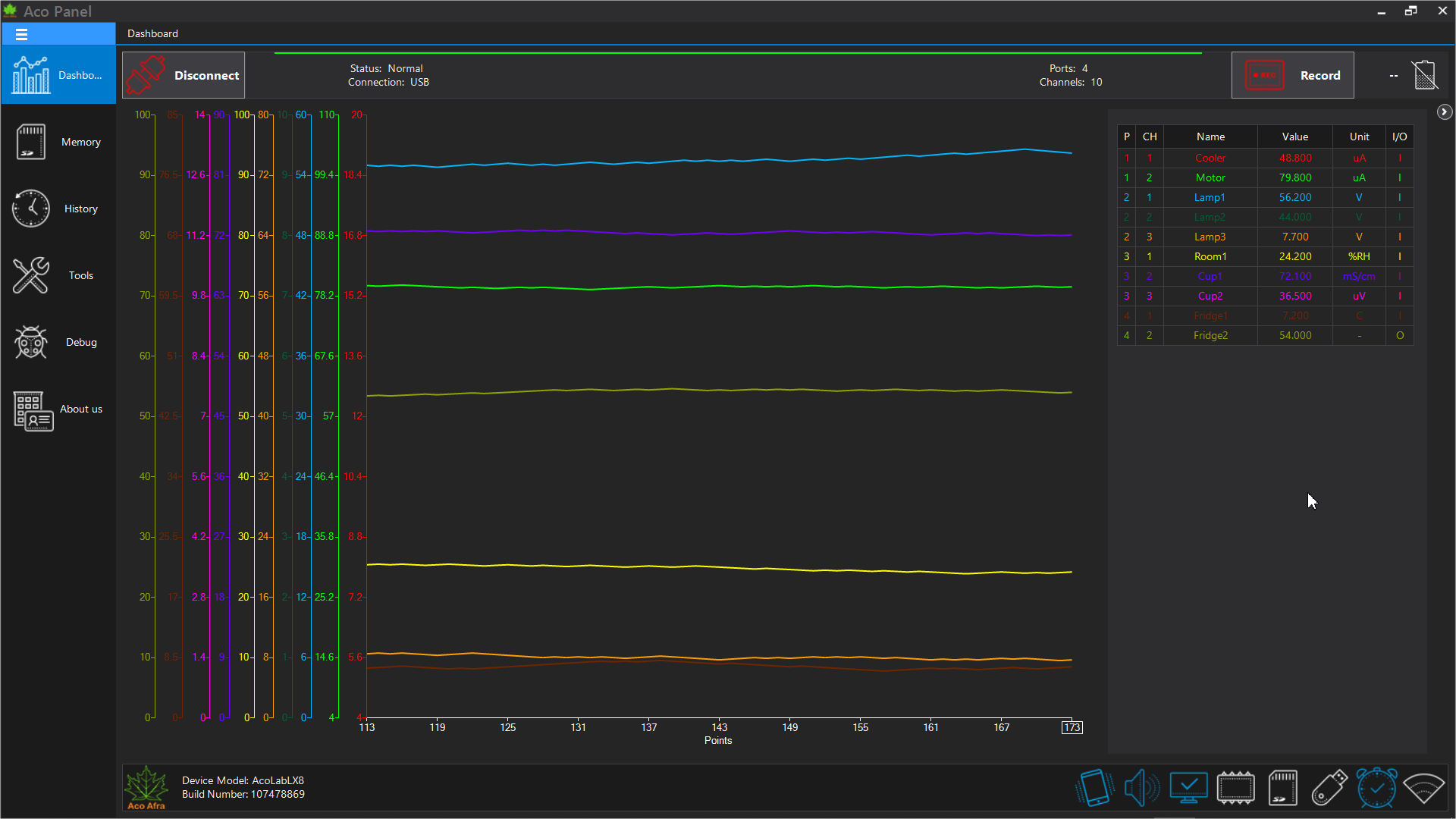Open the Debug sidebar section

[x=58, y=342]
